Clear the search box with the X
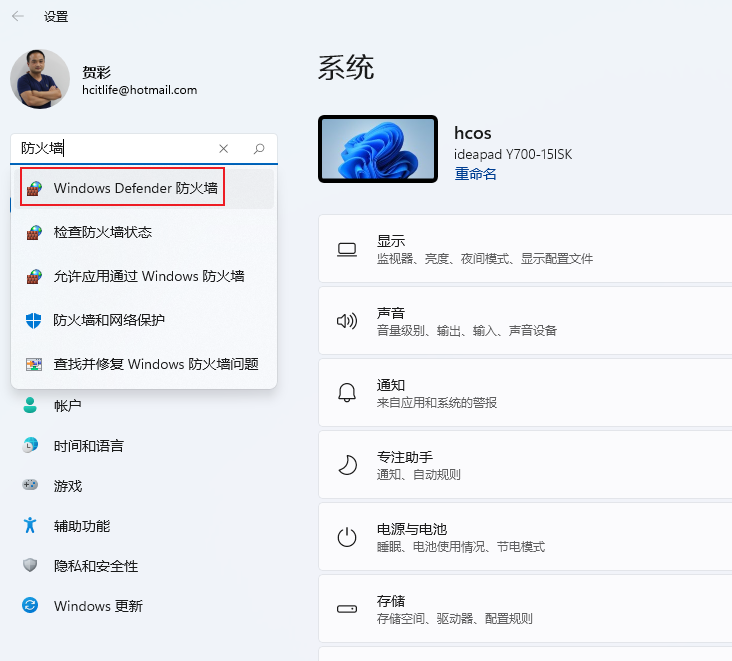Screen dimensions: 732x661 (224, 148)
